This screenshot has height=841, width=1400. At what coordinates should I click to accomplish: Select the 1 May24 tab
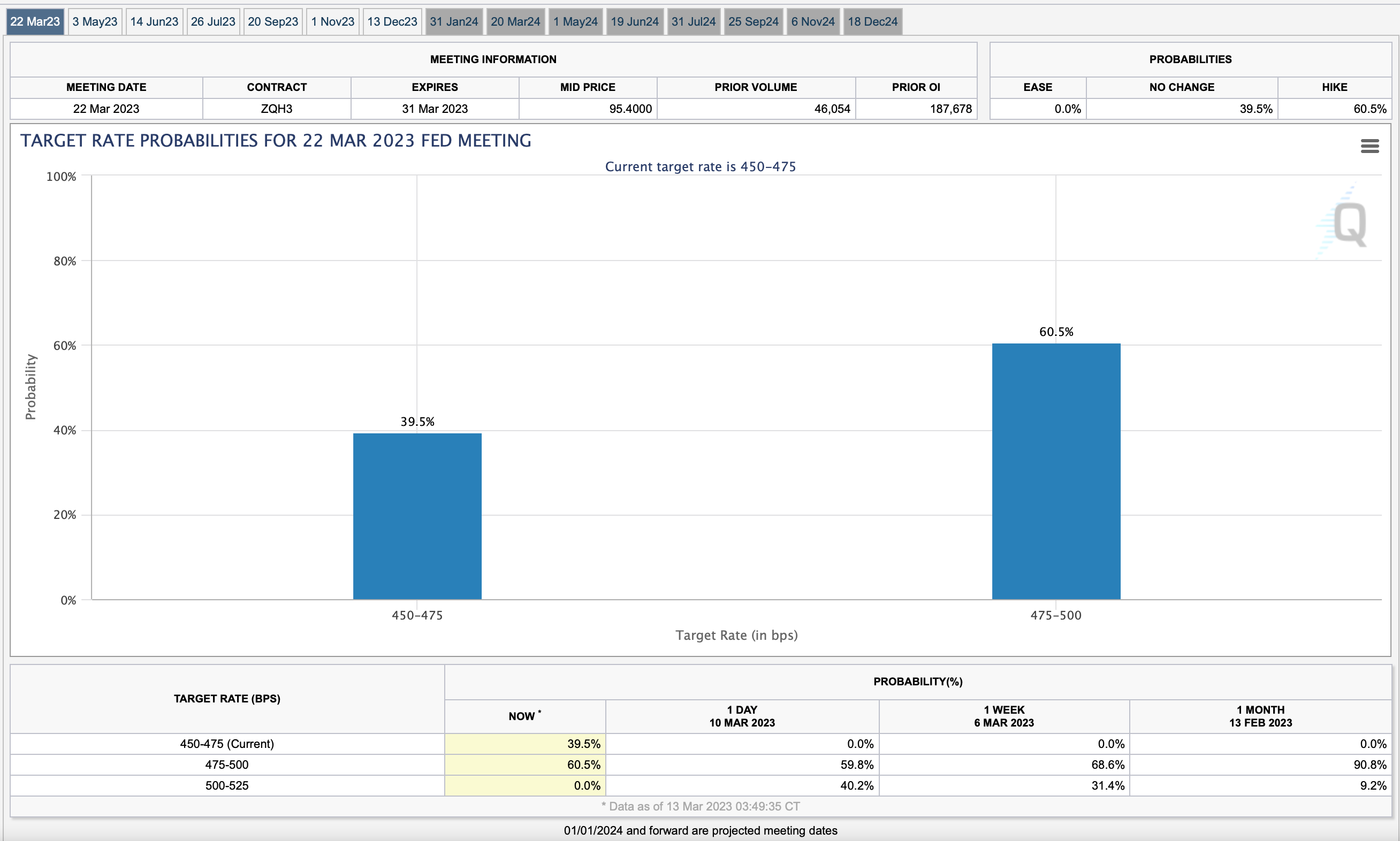[x=575, y=21]
